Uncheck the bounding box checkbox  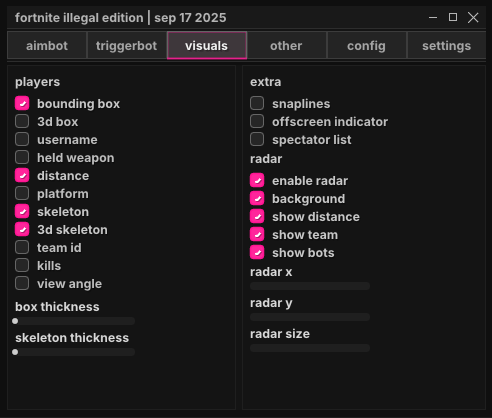tap(22, 103)
